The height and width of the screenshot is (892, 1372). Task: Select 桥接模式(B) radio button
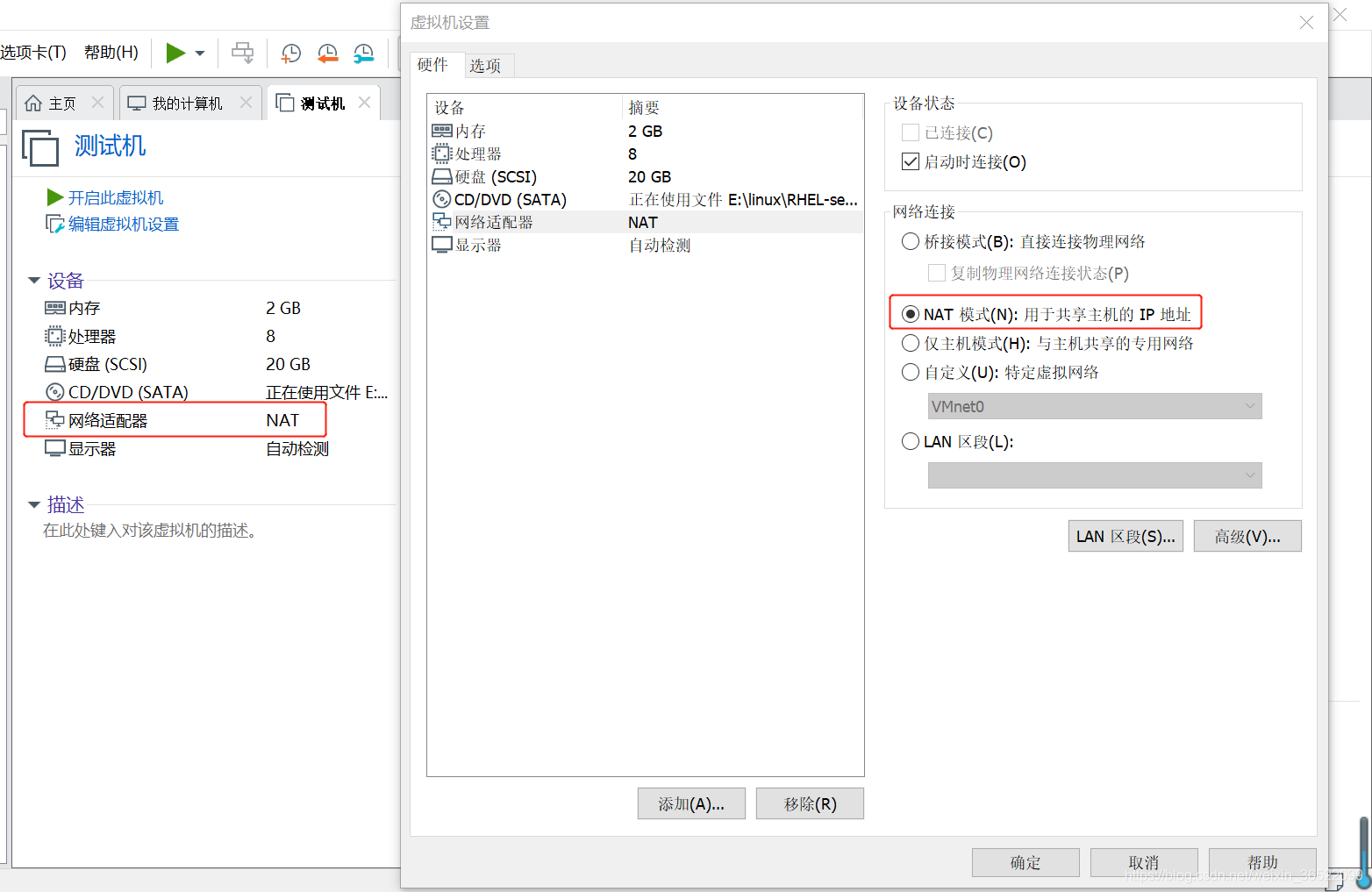[x=911, y=241]
